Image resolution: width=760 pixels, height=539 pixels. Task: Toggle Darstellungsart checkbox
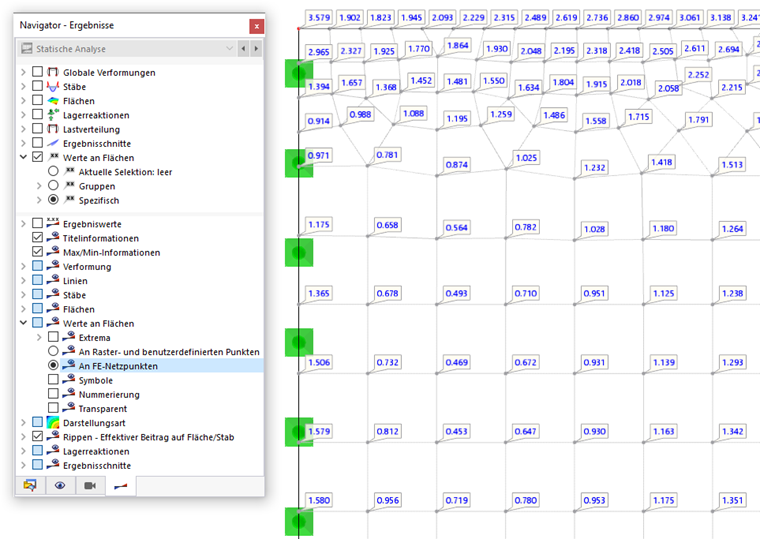pyautogui.click(x=37, y=422)
